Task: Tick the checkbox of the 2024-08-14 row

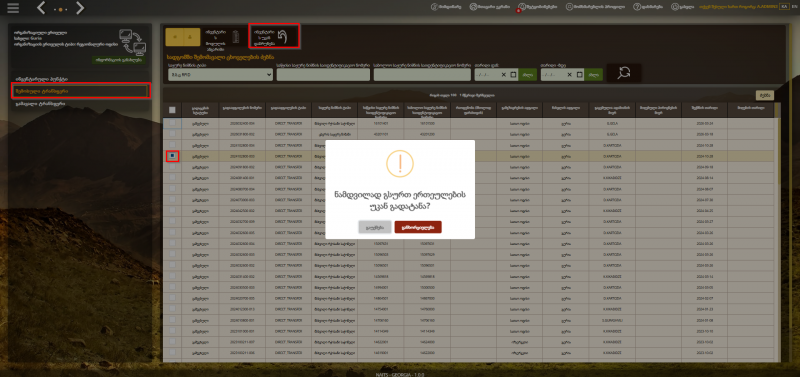Action: click(172, 177)
